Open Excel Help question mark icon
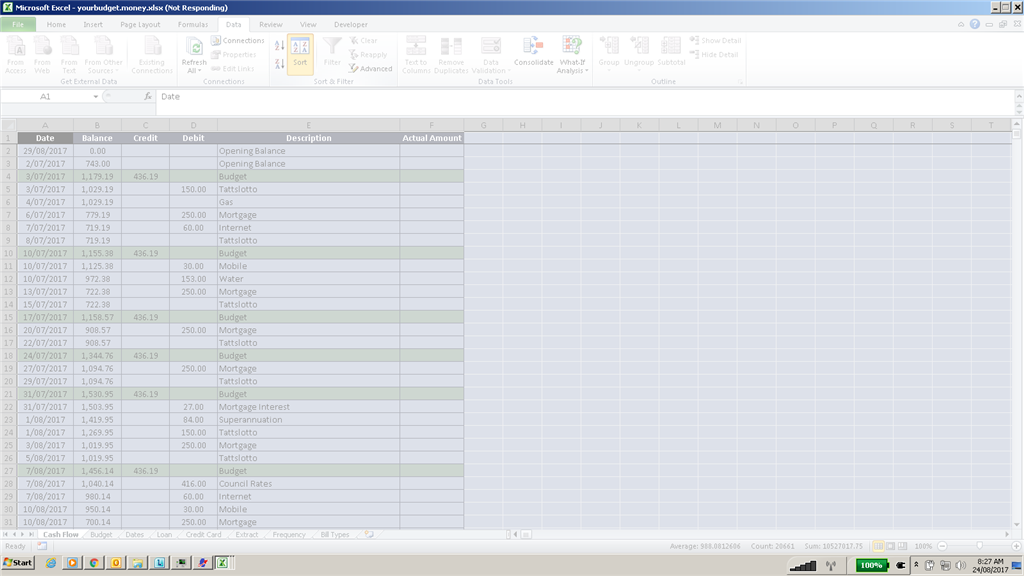The width and height of the screenshot is (1024, 576). [974, 24]
